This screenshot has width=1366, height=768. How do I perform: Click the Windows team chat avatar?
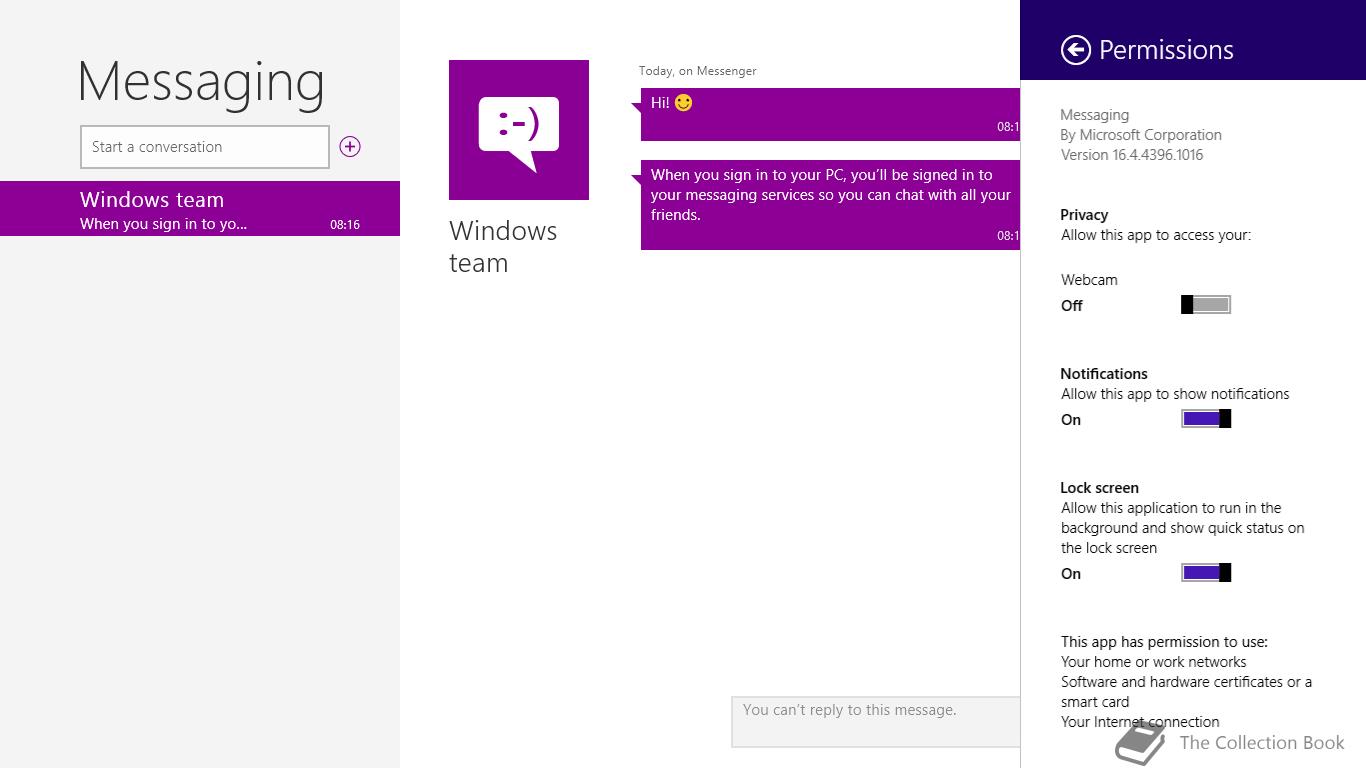[519, 130]
